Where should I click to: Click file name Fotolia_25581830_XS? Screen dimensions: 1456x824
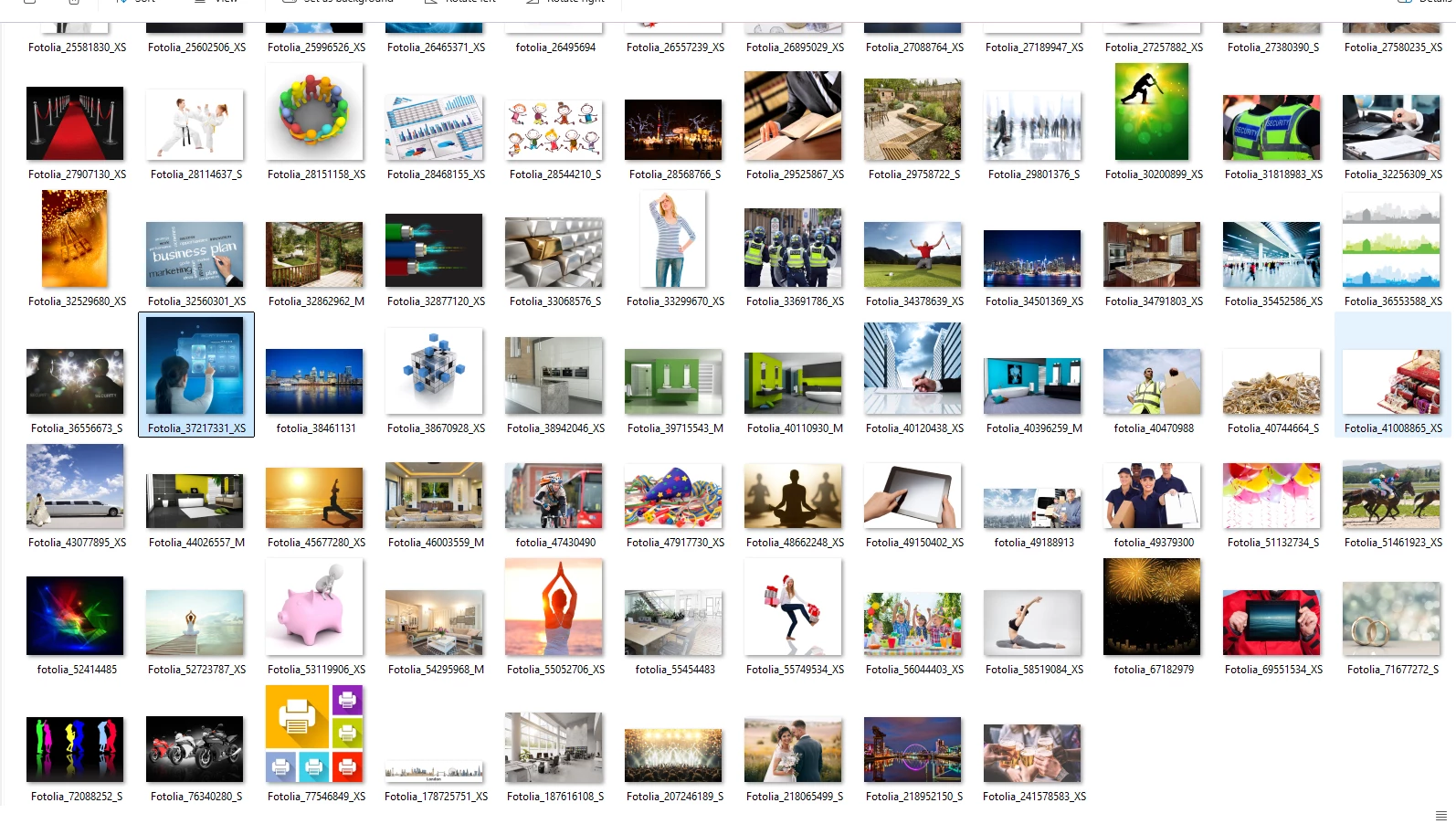77,47
